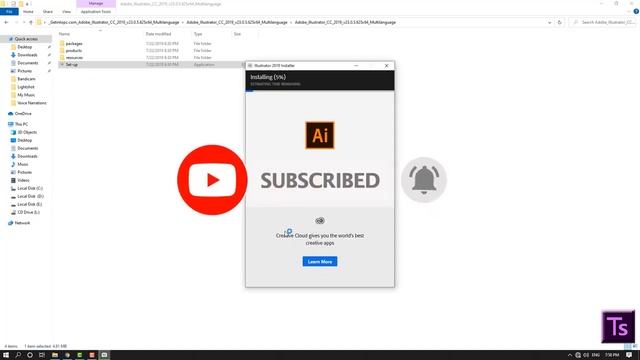Open the products folder
Image resolution: width=640 pixels, height=360 pixels.
pyautogui.click(x=73, y=51)
